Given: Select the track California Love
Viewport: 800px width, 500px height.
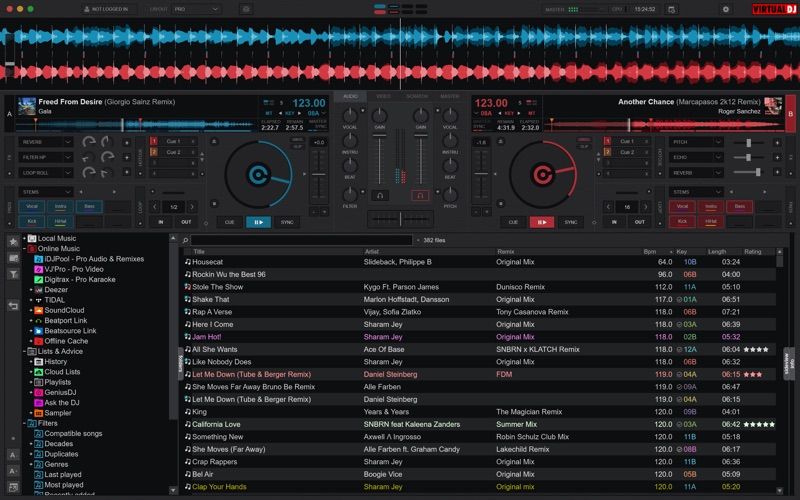Looking at the screenshot, I should [480, 424].
